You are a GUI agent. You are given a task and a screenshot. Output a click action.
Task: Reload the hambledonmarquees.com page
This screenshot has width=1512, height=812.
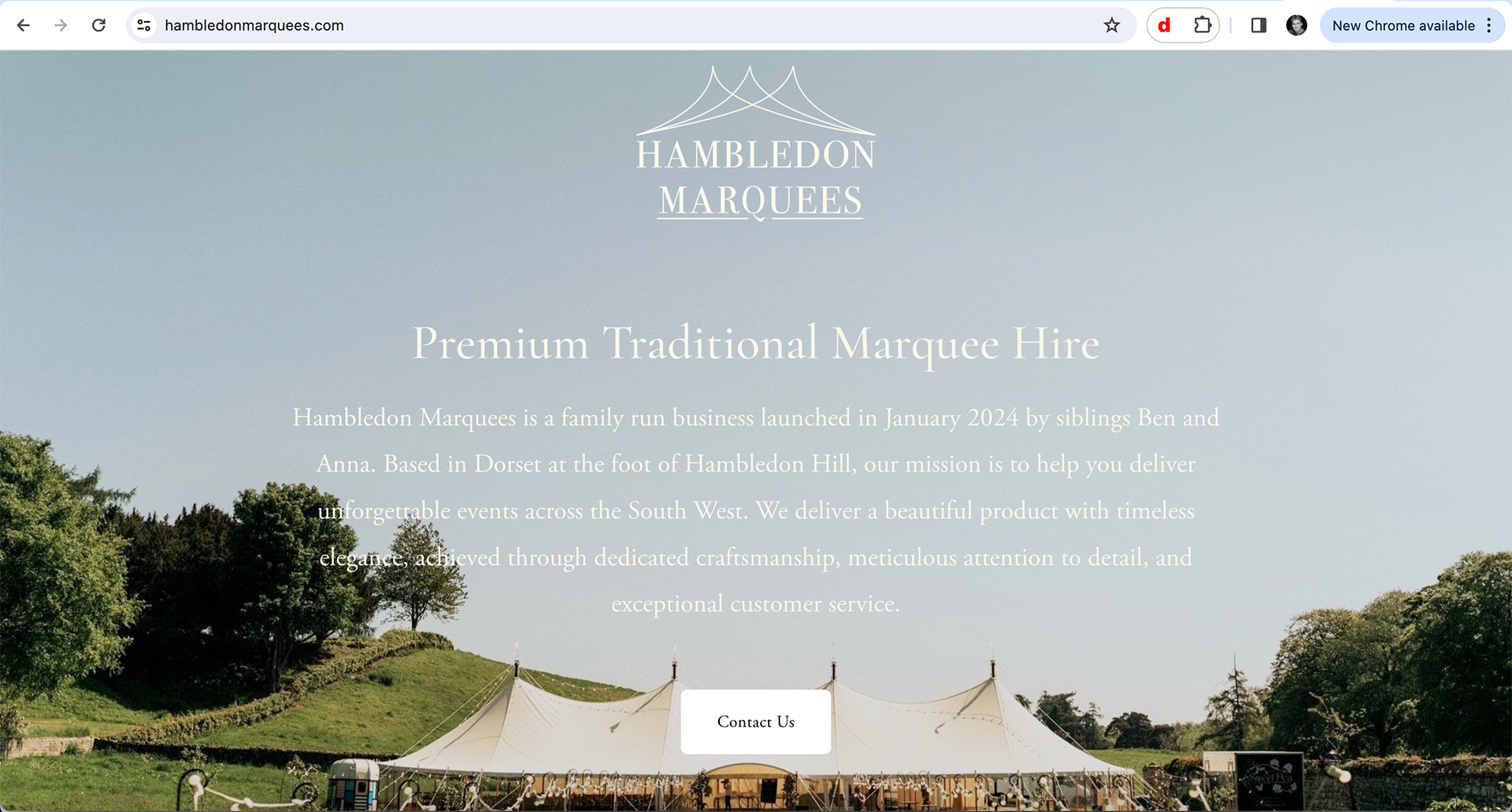coord(98,25)
